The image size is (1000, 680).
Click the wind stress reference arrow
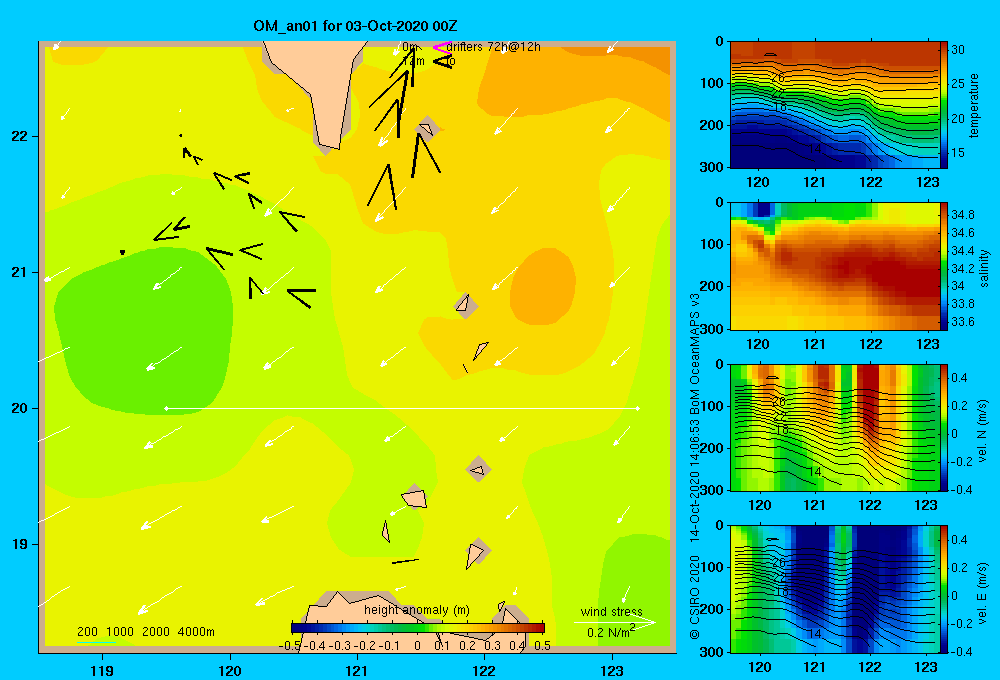(615, 622)
